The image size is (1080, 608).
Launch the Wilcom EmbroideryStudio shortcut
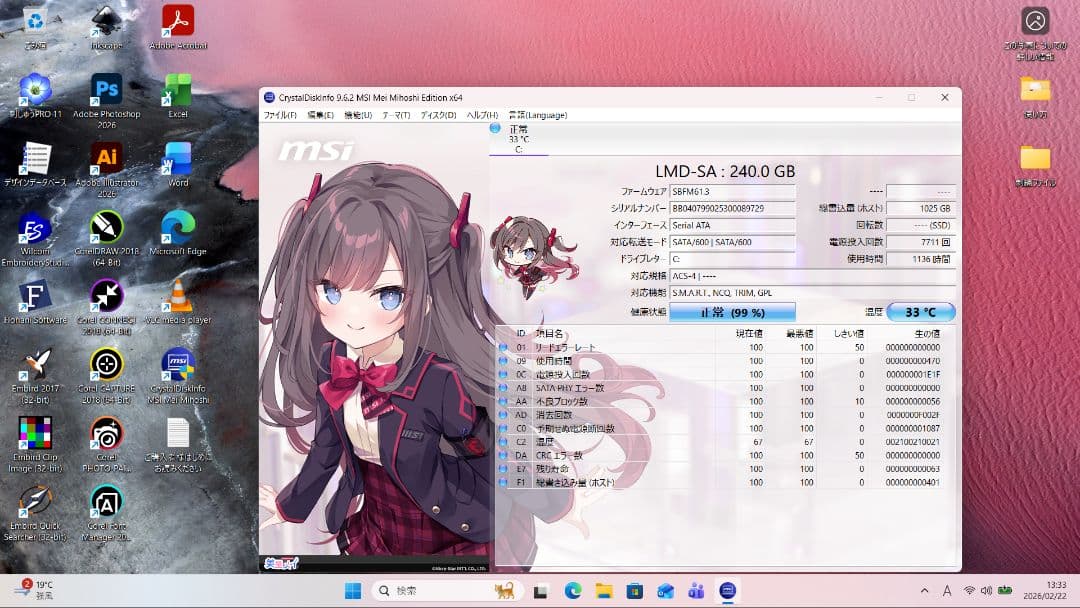click(35, 228)
